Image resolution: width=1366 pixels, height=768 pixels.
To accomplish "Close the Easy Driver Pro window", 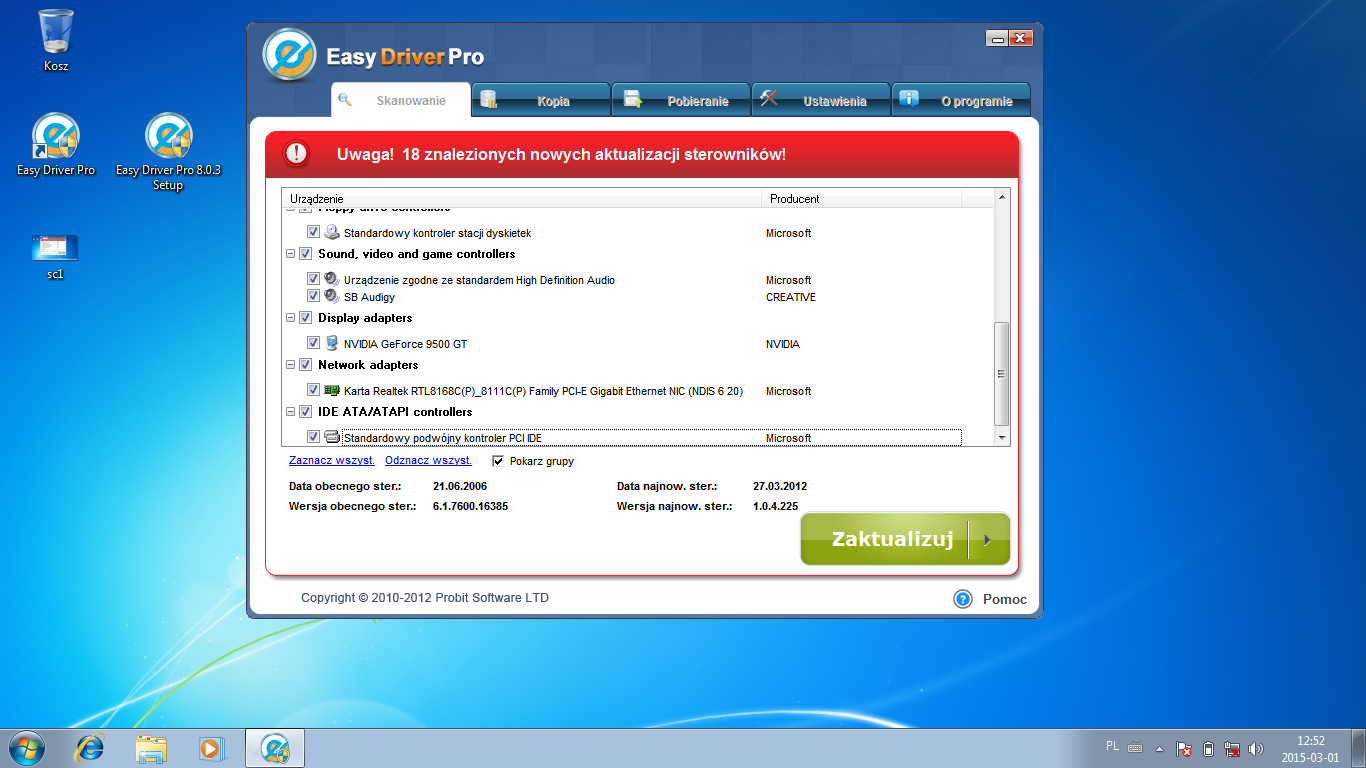I will pos(1020,38).
